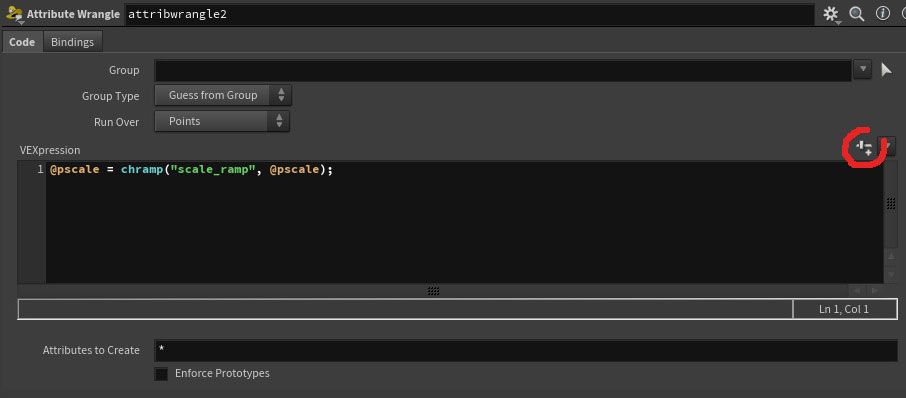Click the Ln 1, Col 1 status
This screenshot has width=906, height=398.
pos(844,310)
